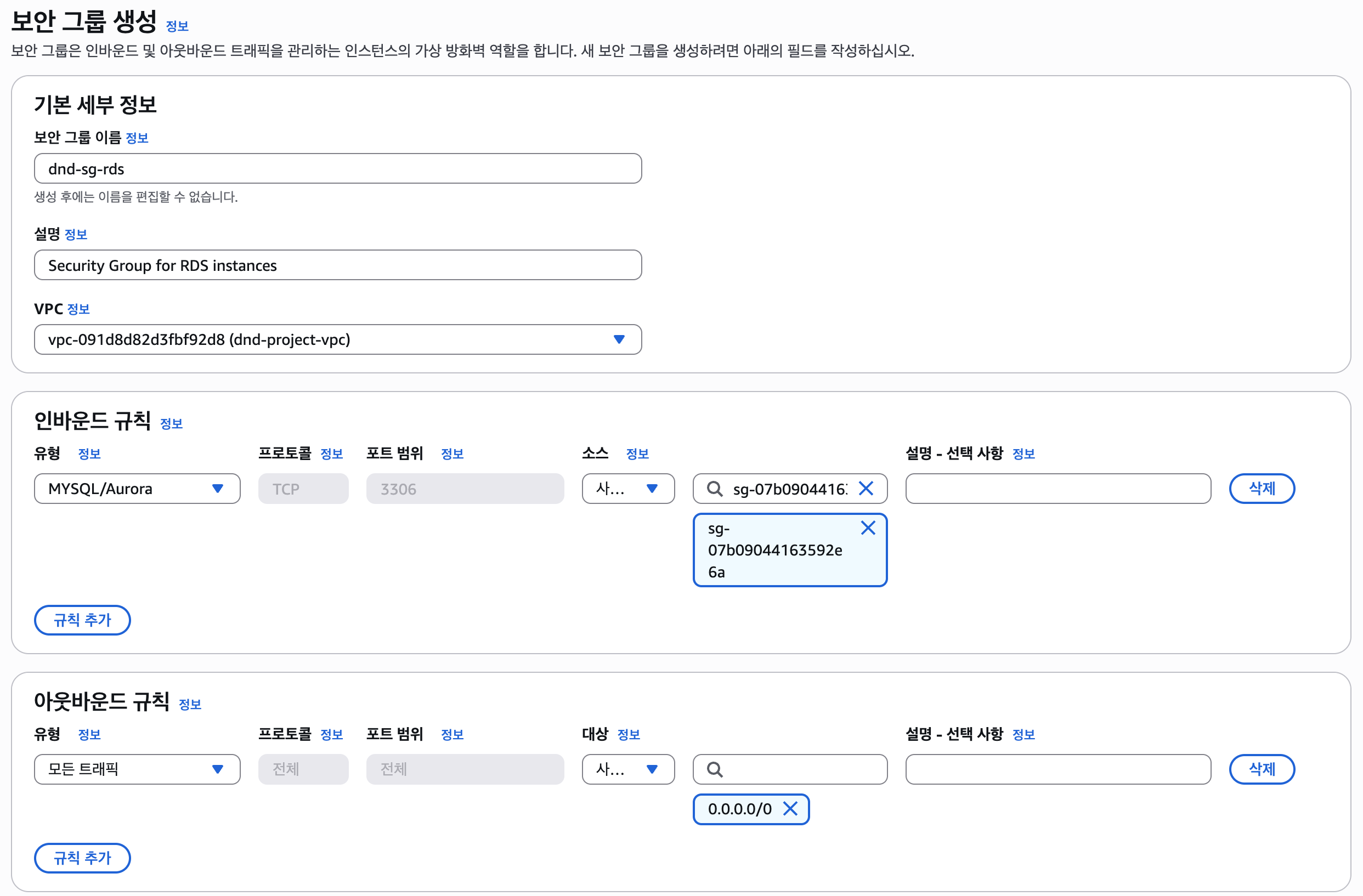The image size is (1363, 896).
Task: Click the security group name field
Action: coord(337,169)
